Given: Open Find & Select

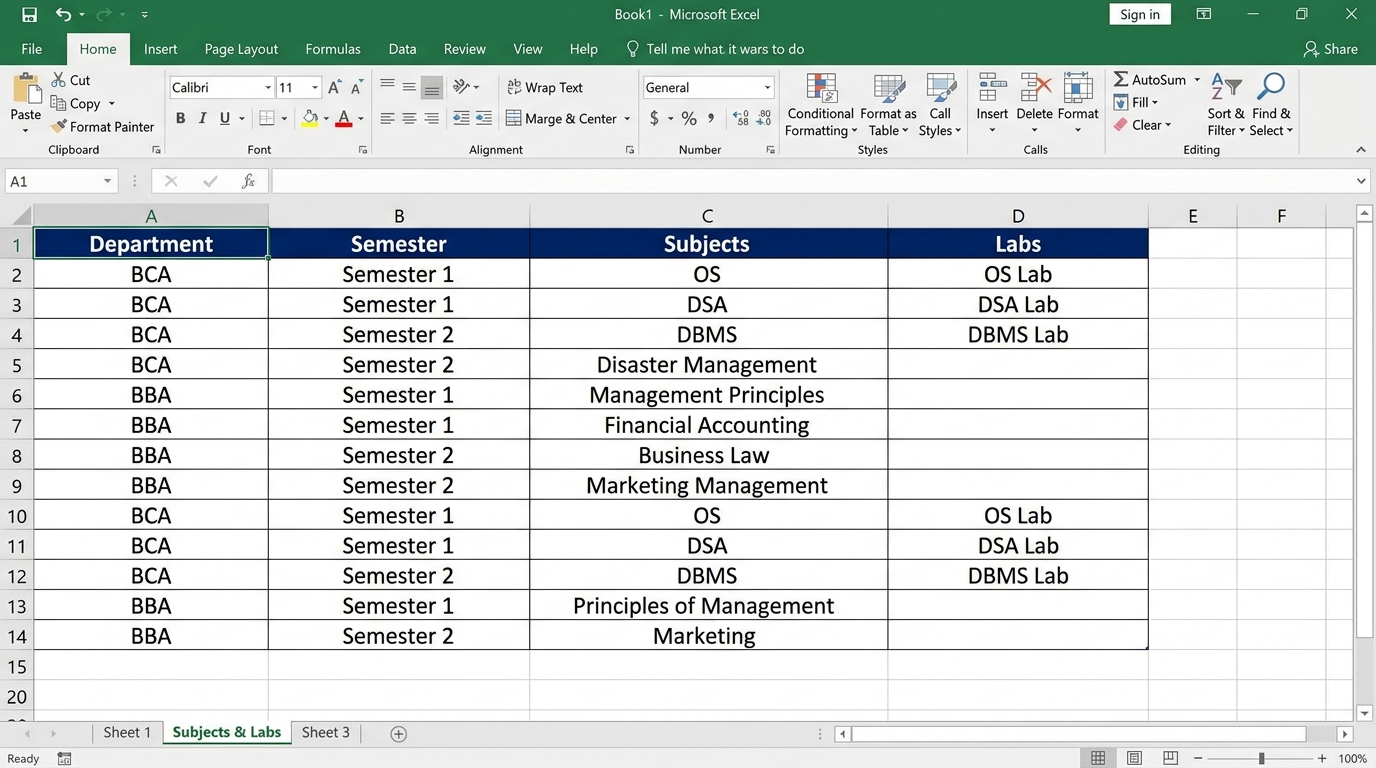Looking at the screenshot, I should (x=1271, y=104).
